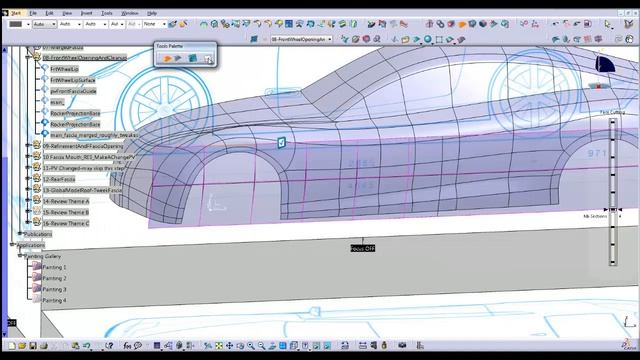Click the yellow folder icon in second toolbar row
This screenshot has height=360, width=640.
click(x=405, y=40)
